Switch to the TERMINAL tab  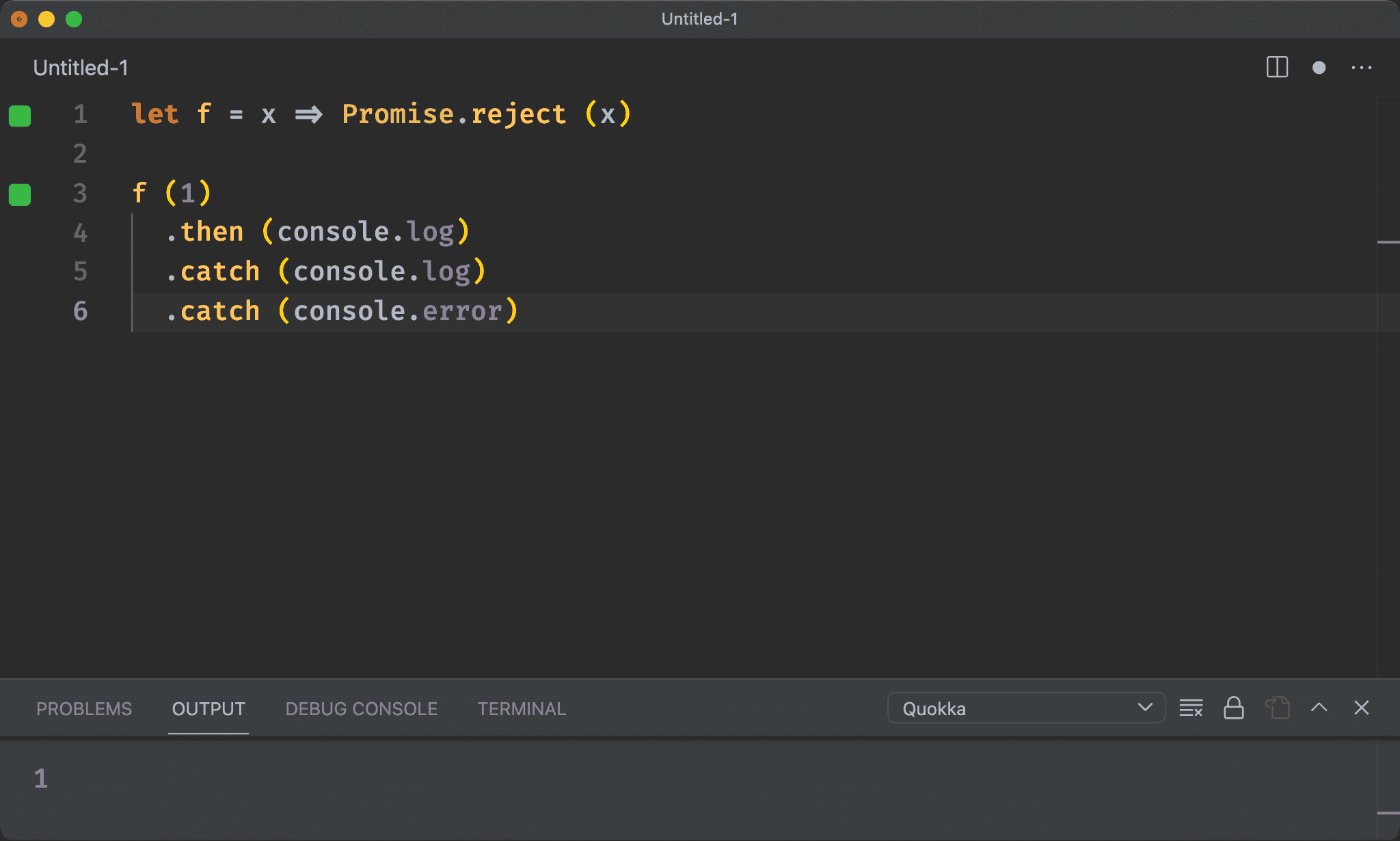pos(522,708)
